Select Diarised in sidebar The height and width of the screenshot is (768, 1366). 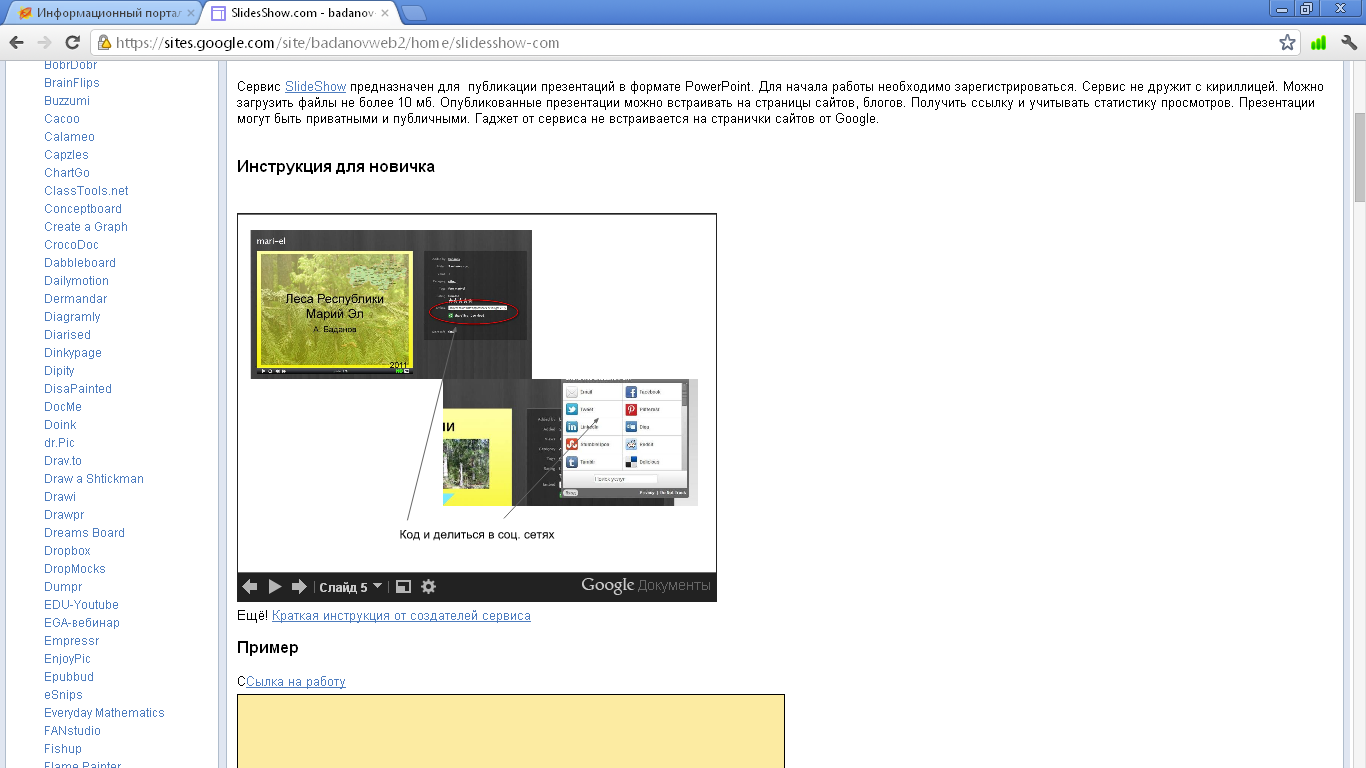[x=67, y=335]
